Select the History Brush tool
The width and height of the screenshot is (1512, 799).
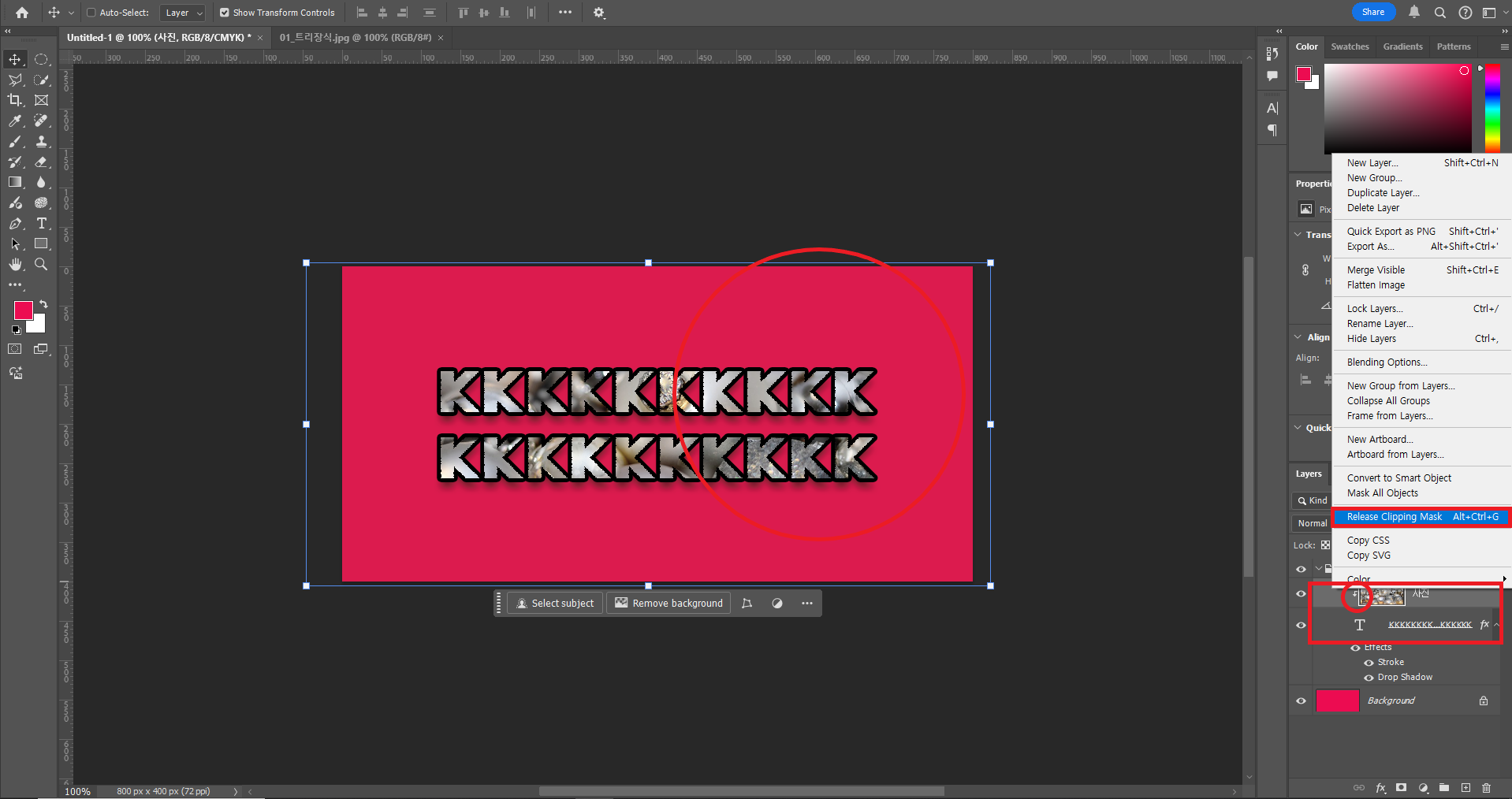(15, 162)
